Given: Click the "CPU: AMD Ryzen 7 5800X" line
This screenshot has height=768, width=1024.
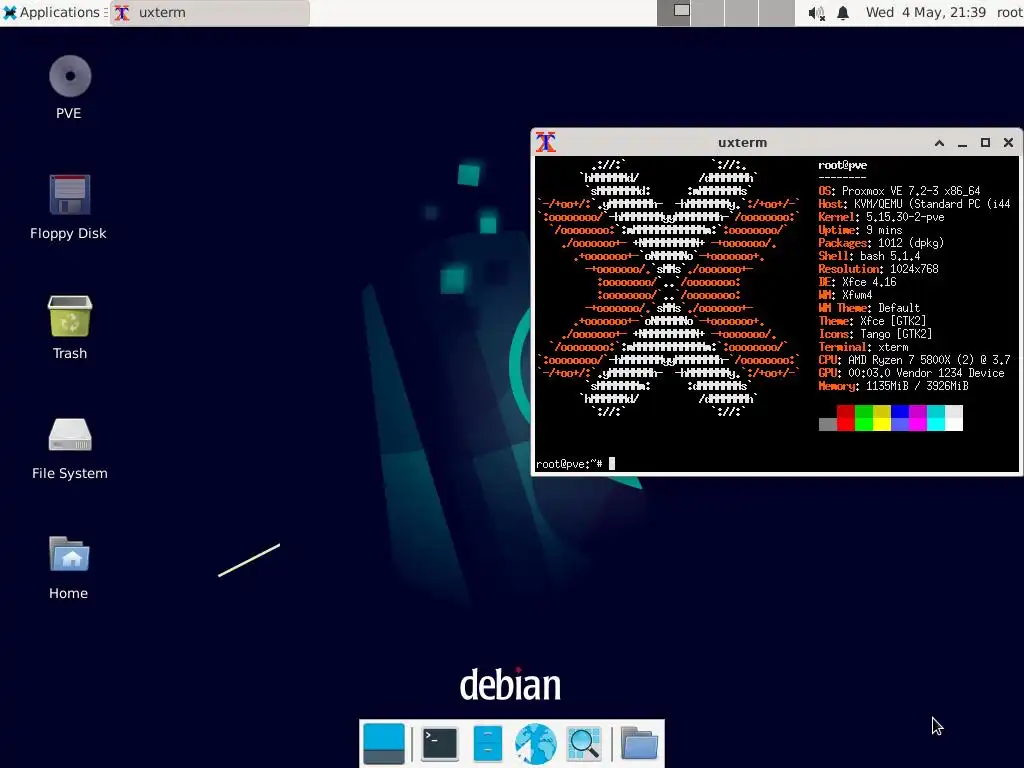Looking at the screenshot, I should [x=914, y=360].
